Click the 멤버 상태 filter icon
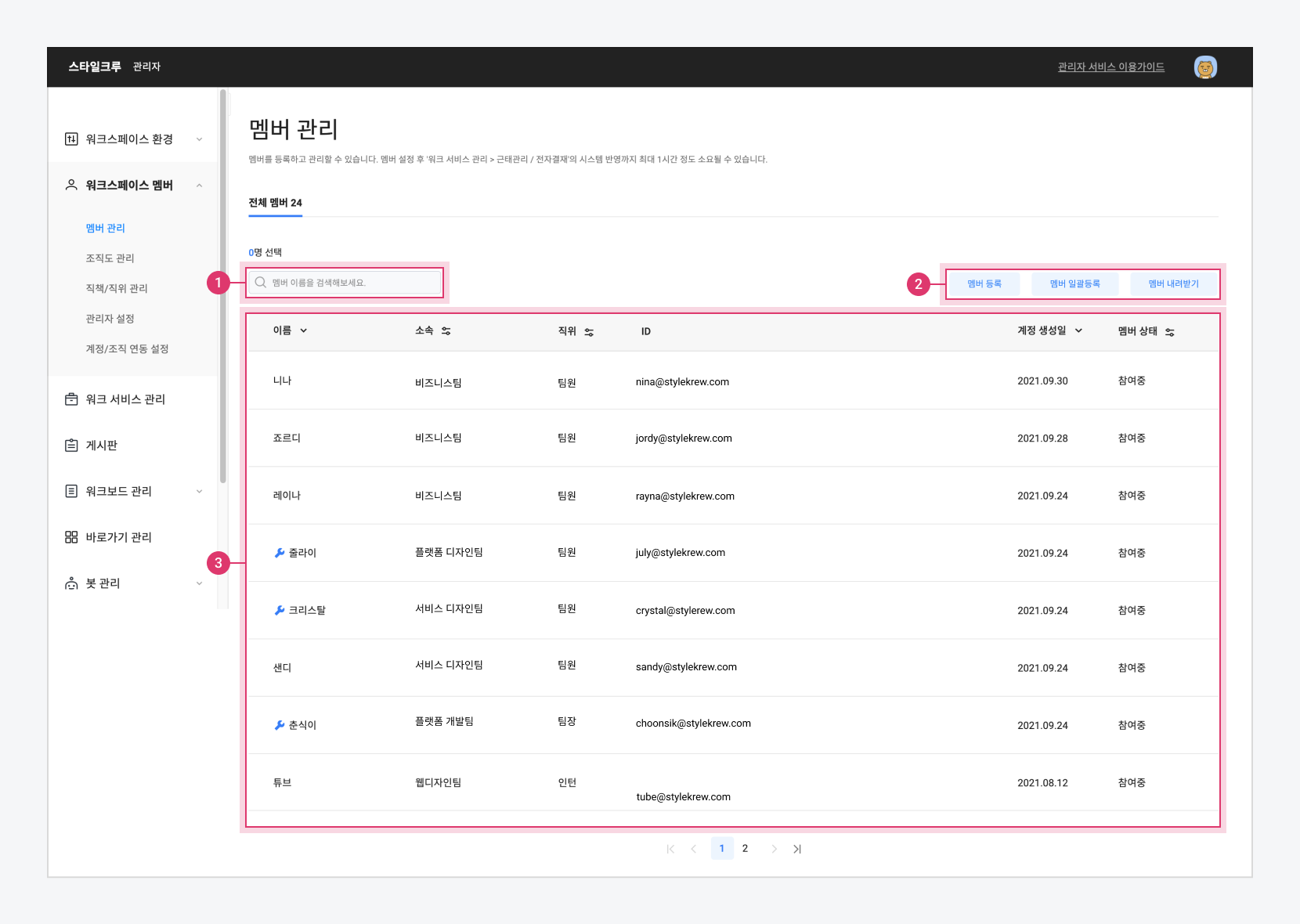The height and width of the screenshot is (924, 1300). pos(1169,332)
